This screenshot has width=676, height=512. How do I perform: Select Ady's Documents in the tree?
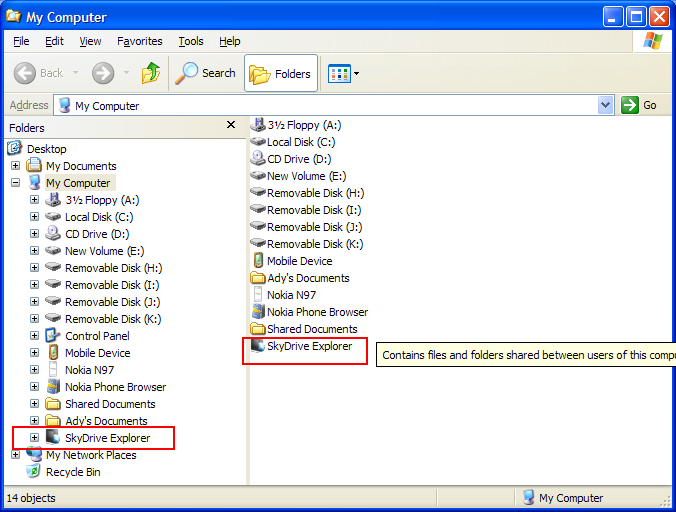106,421
